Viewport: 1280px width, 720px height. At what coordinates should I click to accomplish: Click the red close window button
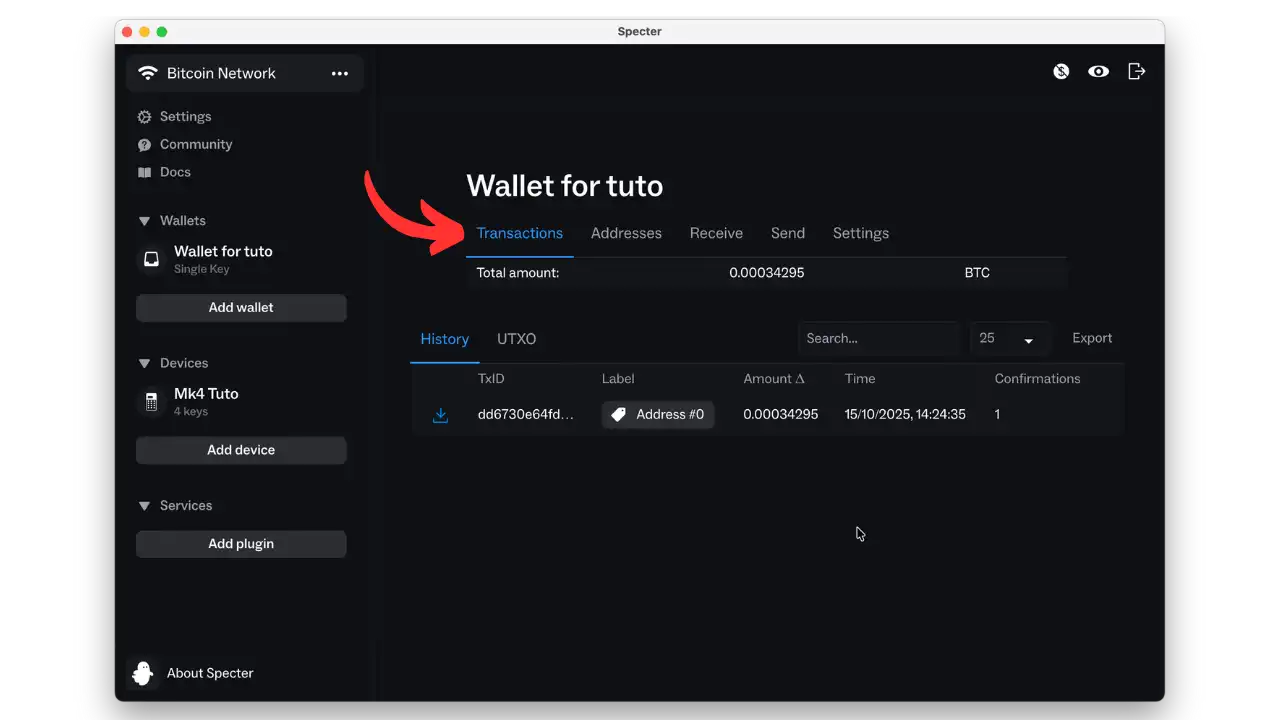pos(128,32)
